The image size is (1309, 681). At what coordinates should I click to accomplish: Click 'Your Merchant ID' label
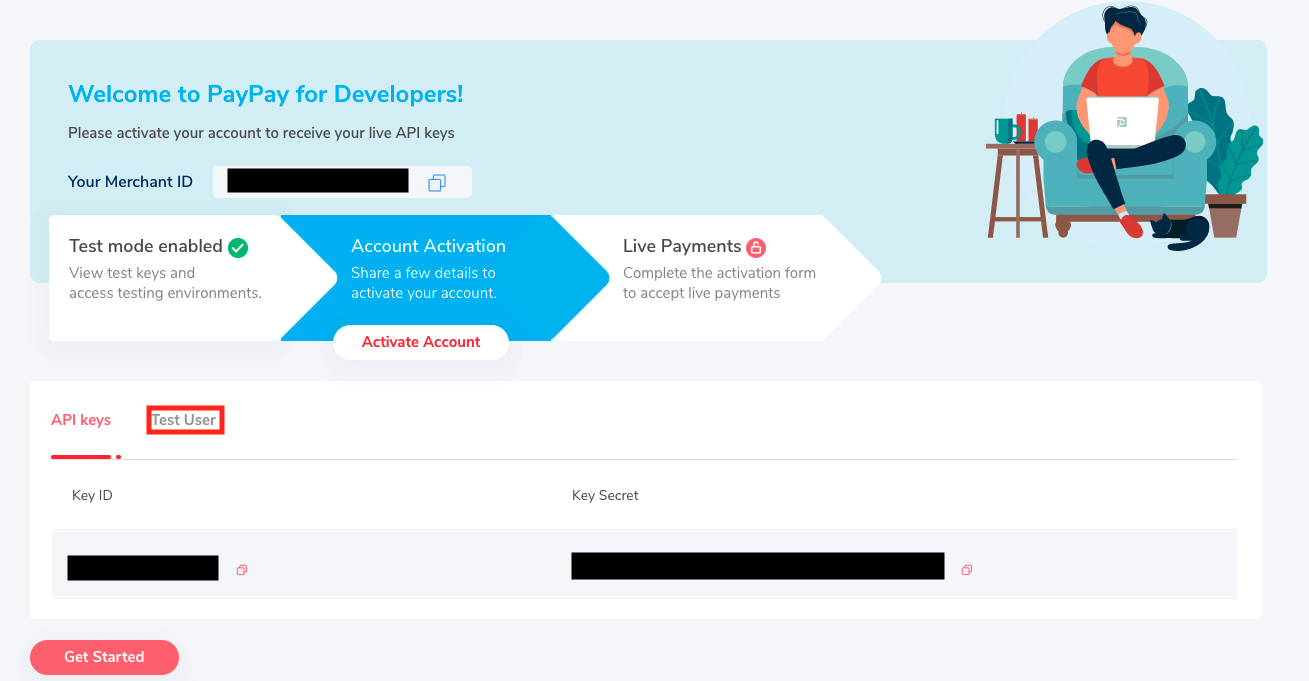coord(130,182)
